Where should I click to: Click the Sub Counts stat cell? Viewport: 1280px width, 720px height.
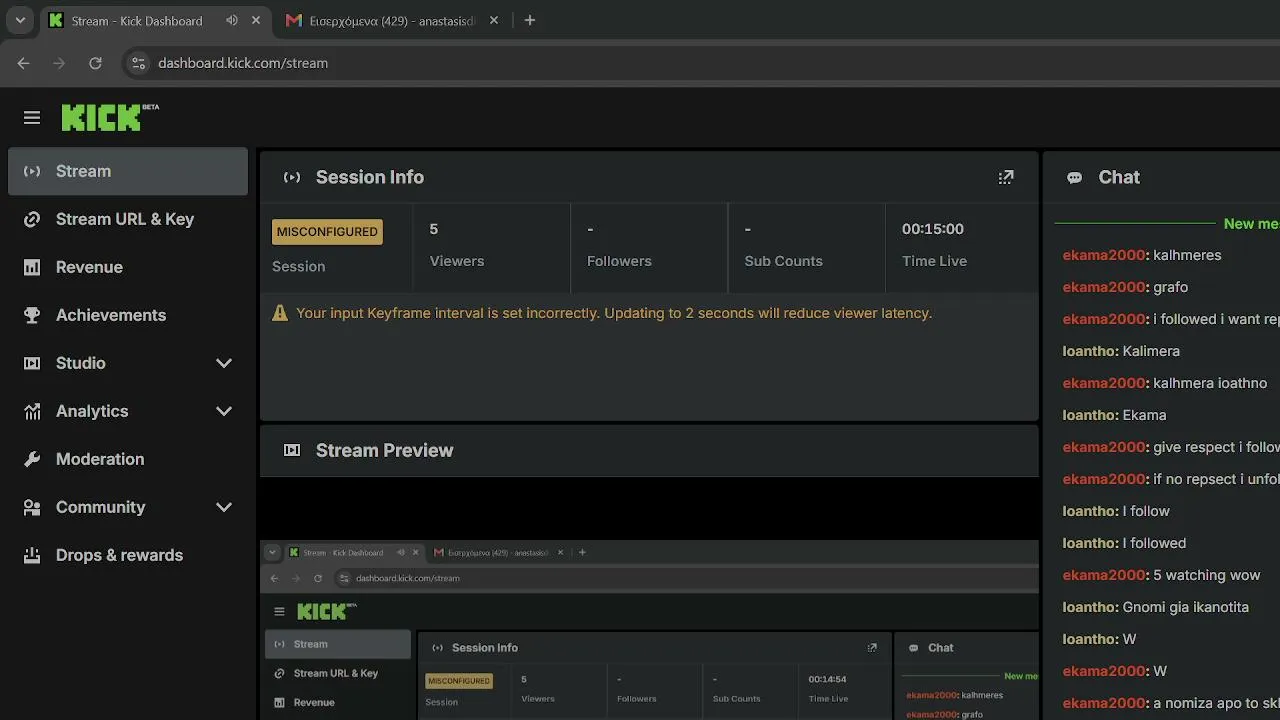click(x=806, y=247)
